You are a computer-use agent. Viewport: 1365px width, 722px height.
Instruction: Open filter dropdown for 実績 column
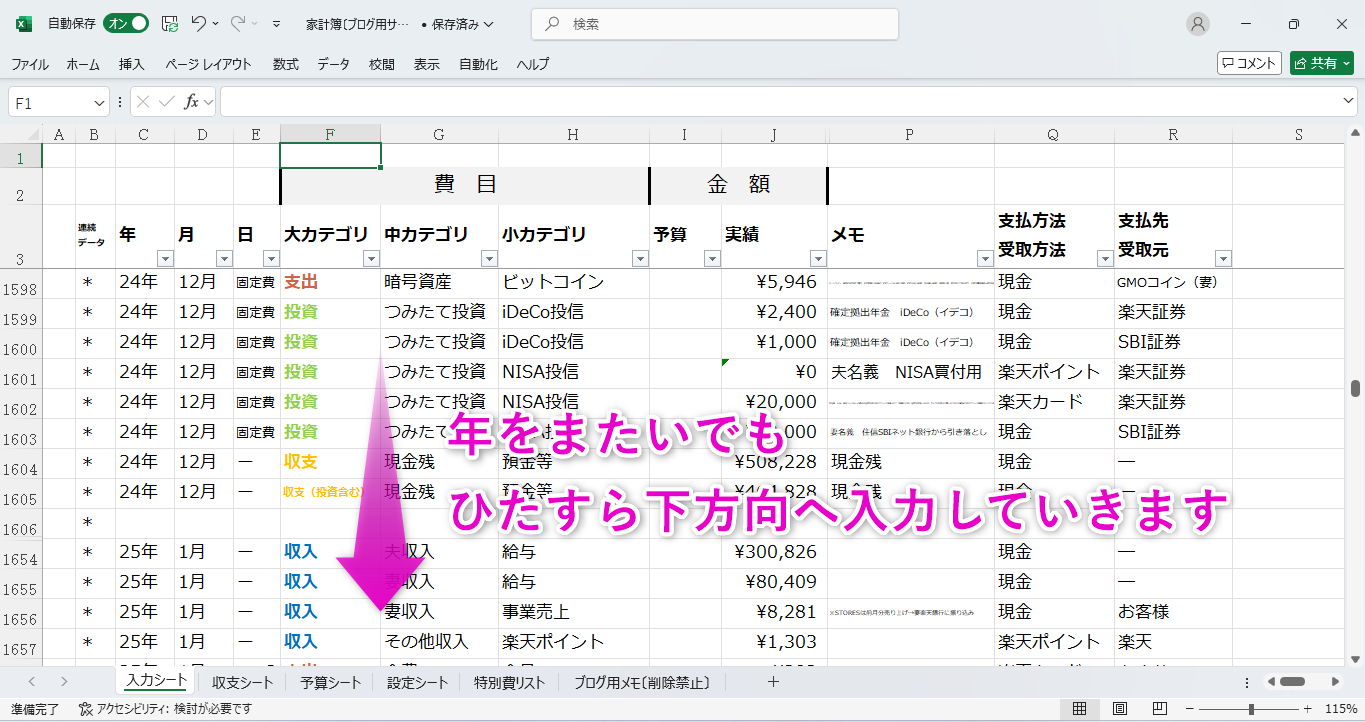click(x=816, y=259)
